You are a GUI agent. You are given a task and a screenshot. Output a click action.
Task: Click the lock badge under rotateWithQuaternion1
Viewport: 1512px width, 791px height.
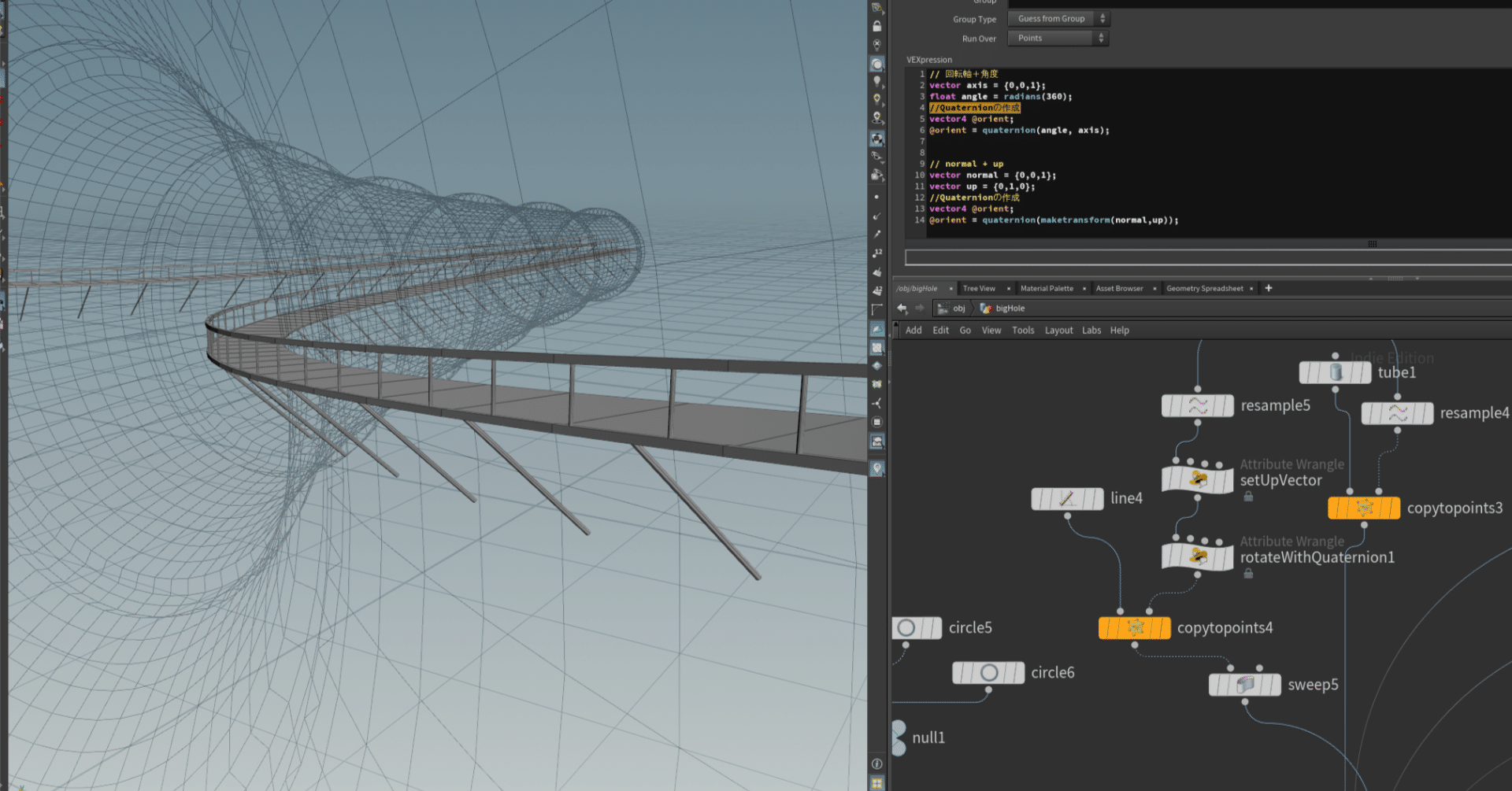(x=1248, y=574)
